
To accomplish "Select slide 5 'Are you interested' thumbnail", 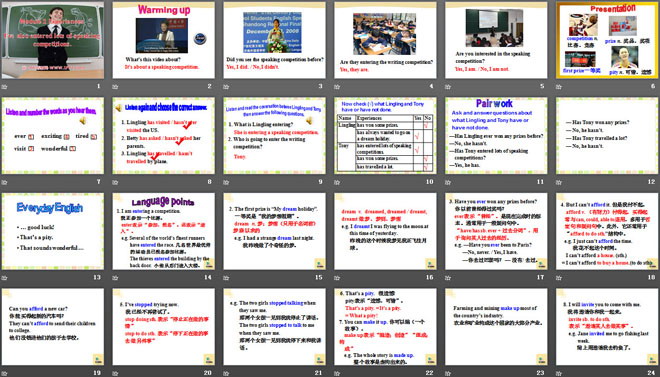I will pyautogui.click(x=496, y=40).
